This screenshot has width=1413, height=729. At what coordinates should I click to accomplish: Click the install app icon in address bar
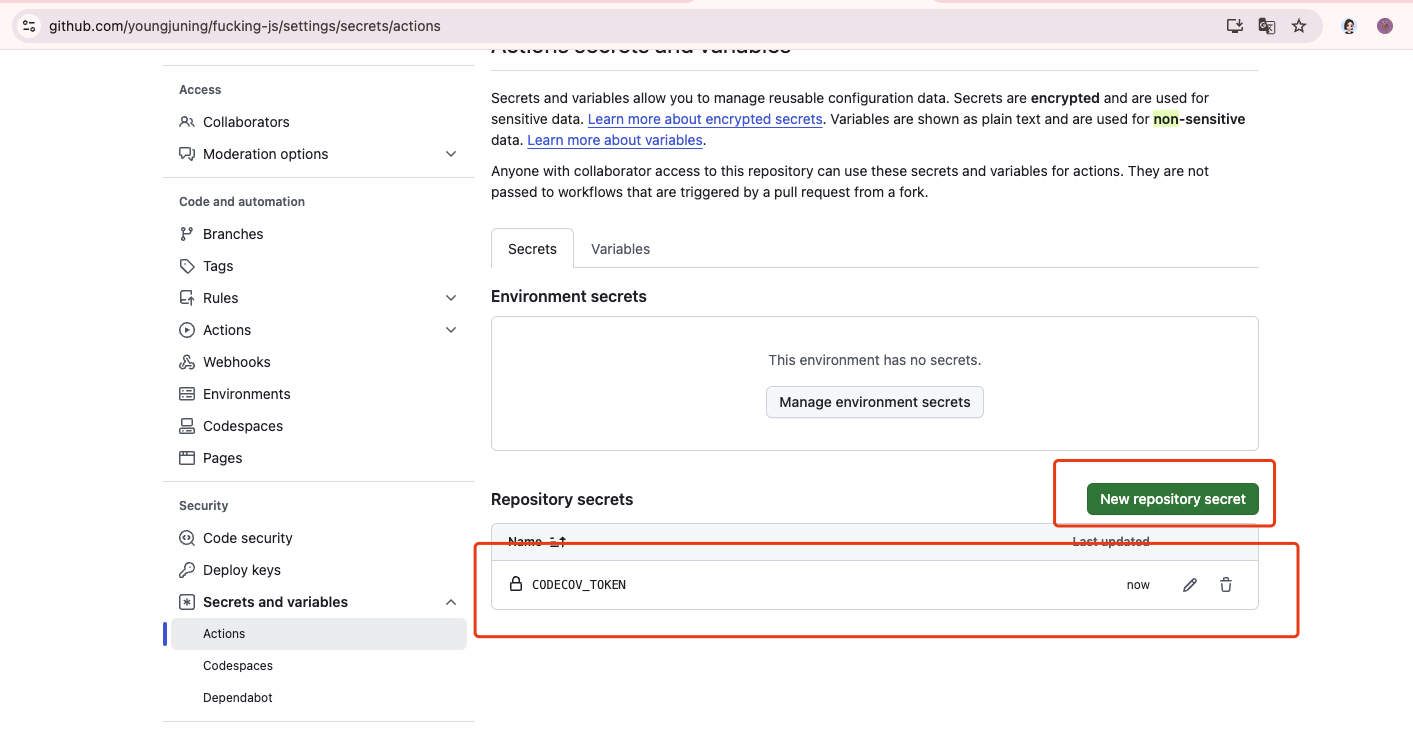1235,26
